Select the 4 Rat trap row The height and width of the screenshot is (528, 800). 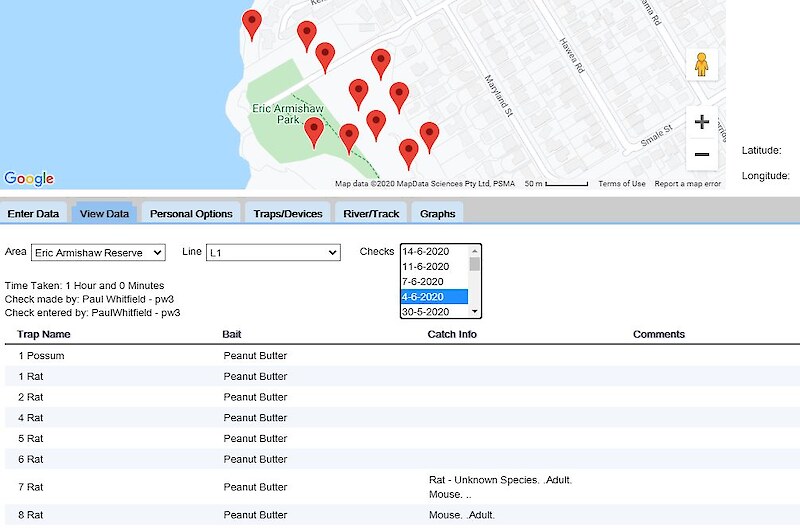(402, 418)
